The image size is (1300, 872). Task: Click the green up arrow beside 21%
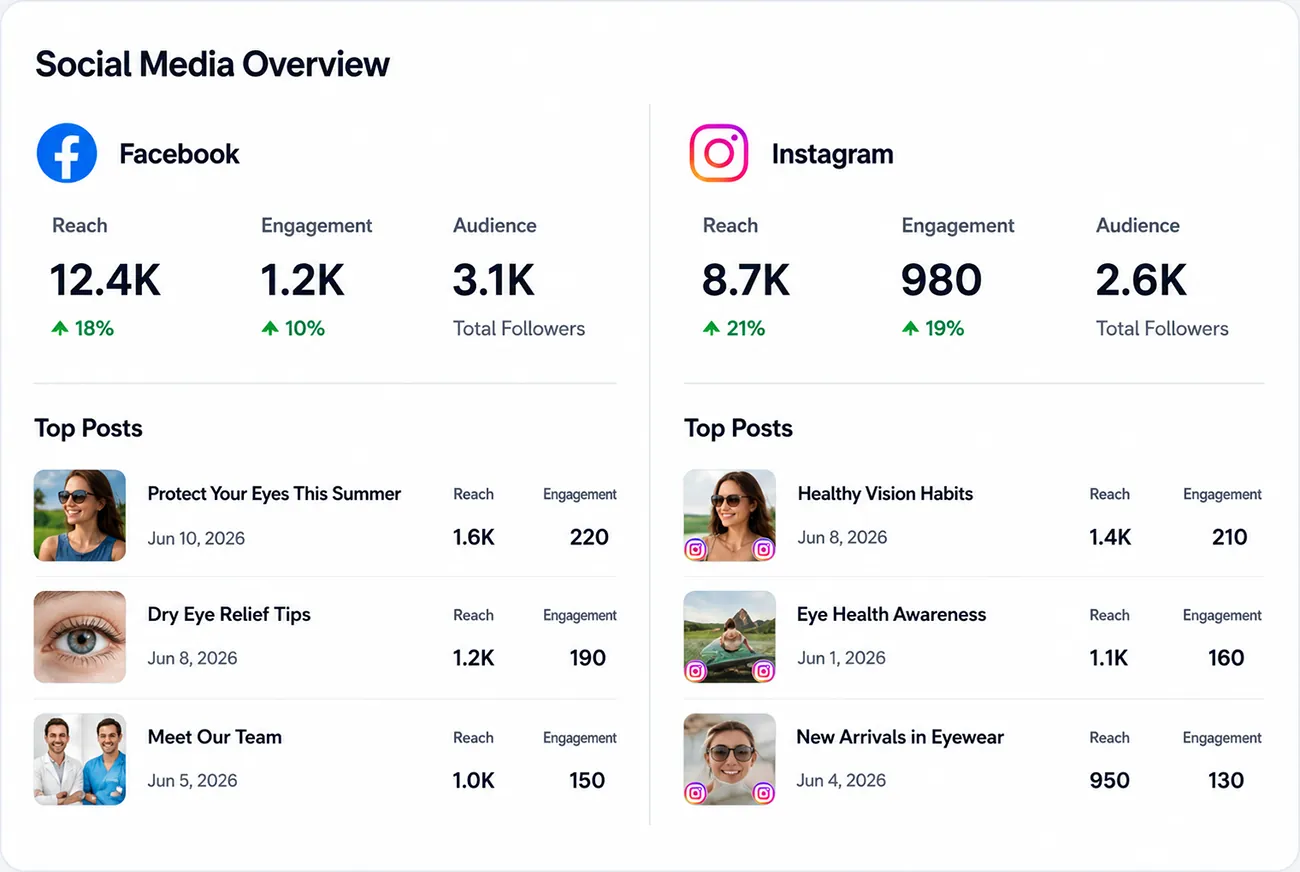(x=711, y=328)
